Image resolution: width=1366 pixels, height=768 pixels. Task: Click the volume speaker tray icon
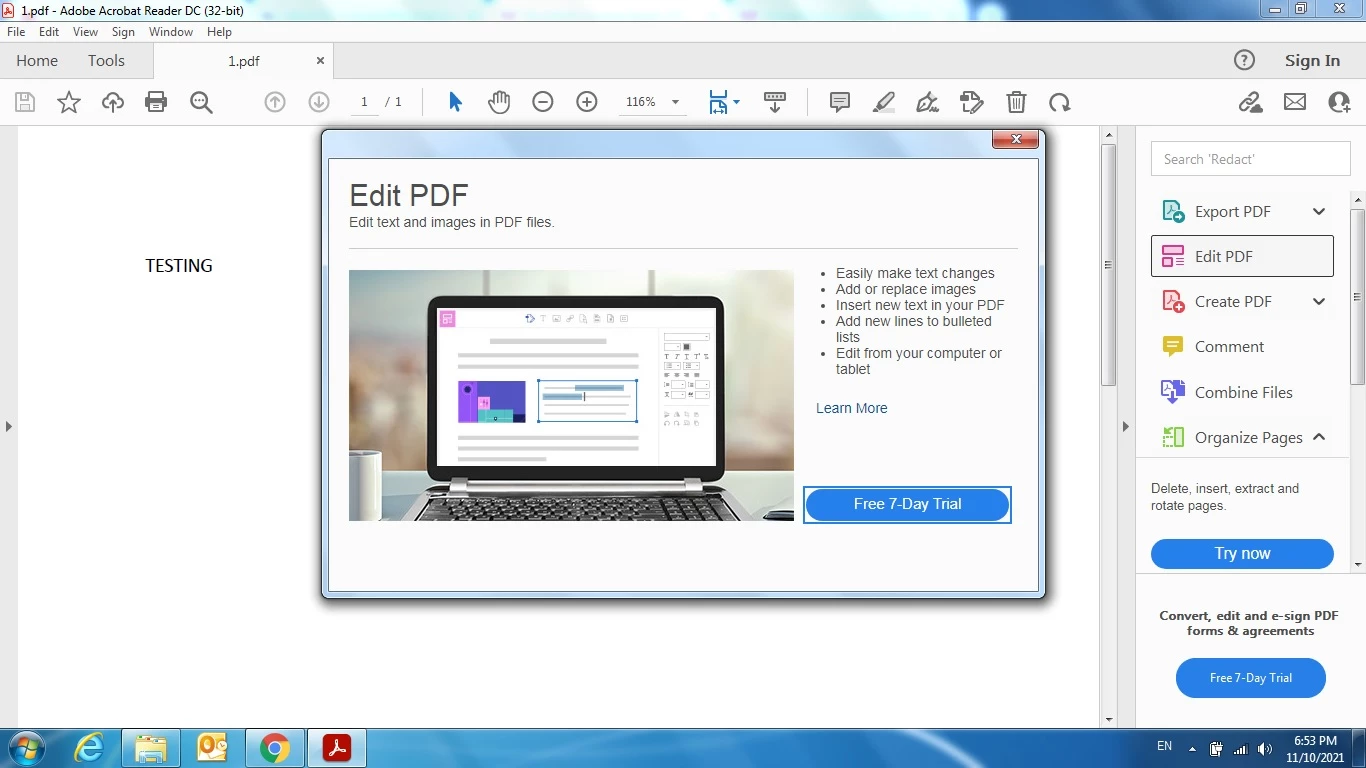point(1265,748)
